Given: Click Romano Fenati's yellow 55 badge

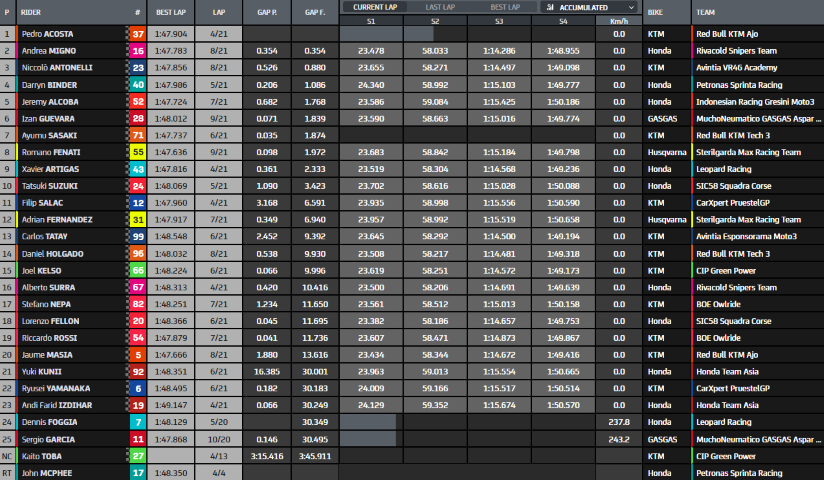Looking at the screenshot, I should pyautogui.click(x=137, y=152).
